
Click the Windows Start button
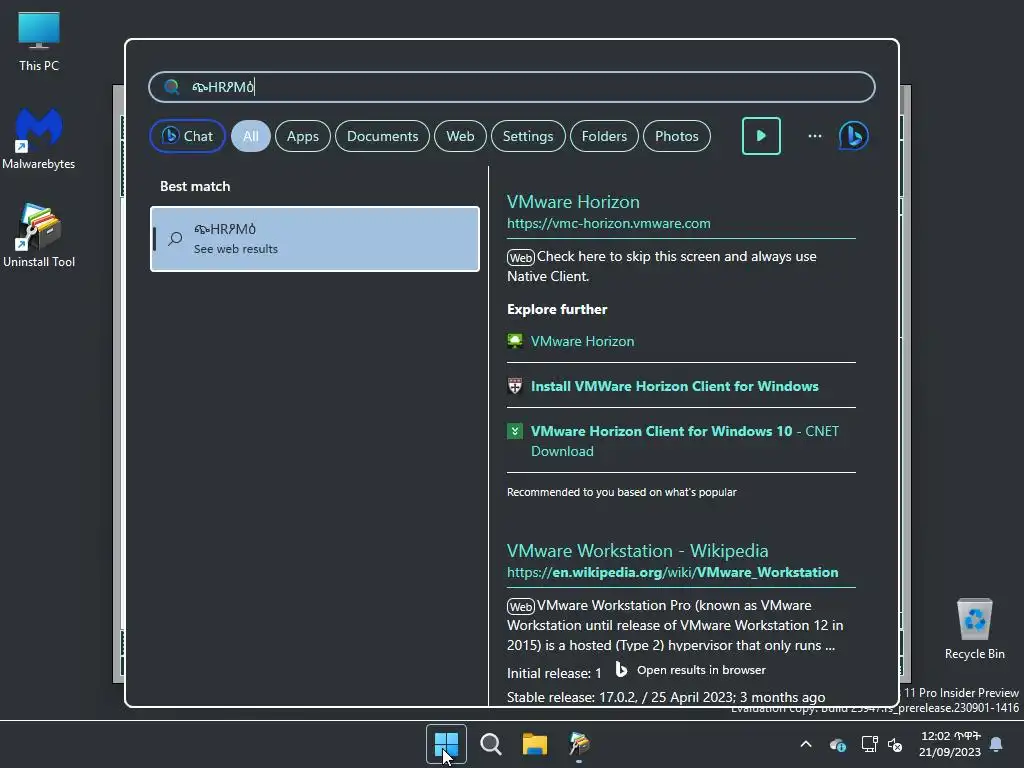click(446, 744)
